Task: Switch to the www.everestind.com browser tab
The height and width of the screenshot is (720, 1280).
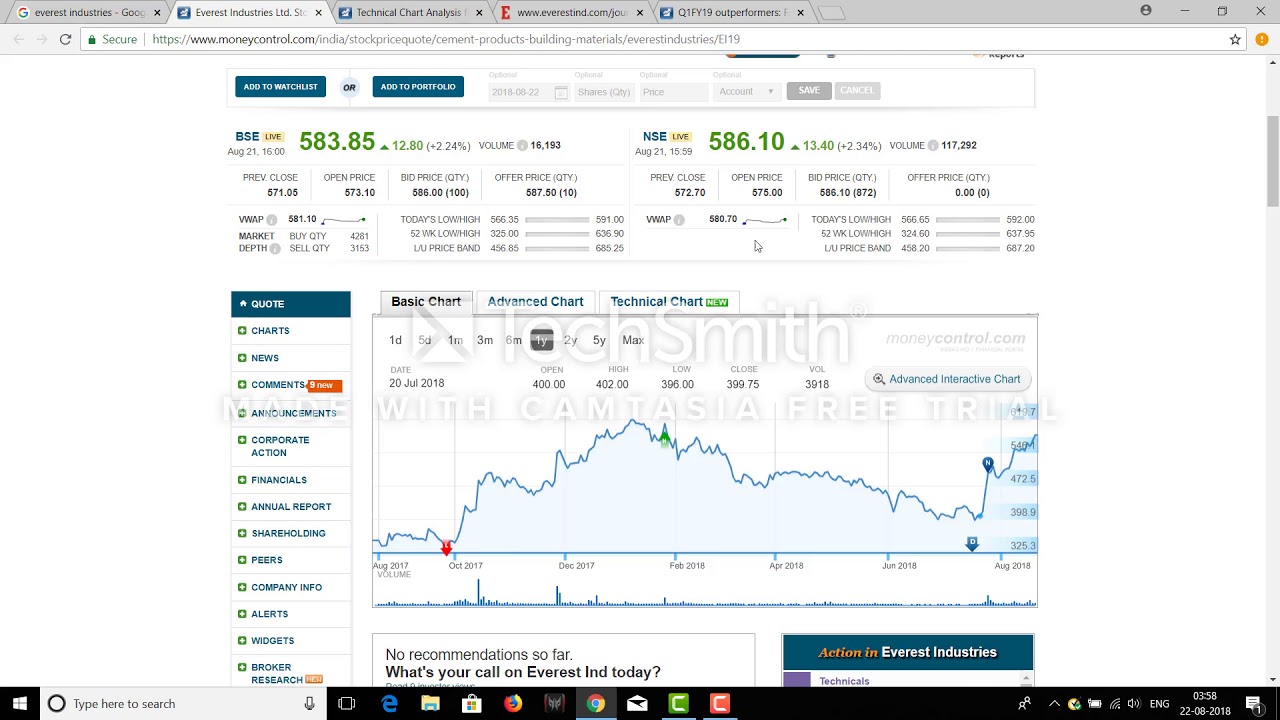Action: coord(572,12)
